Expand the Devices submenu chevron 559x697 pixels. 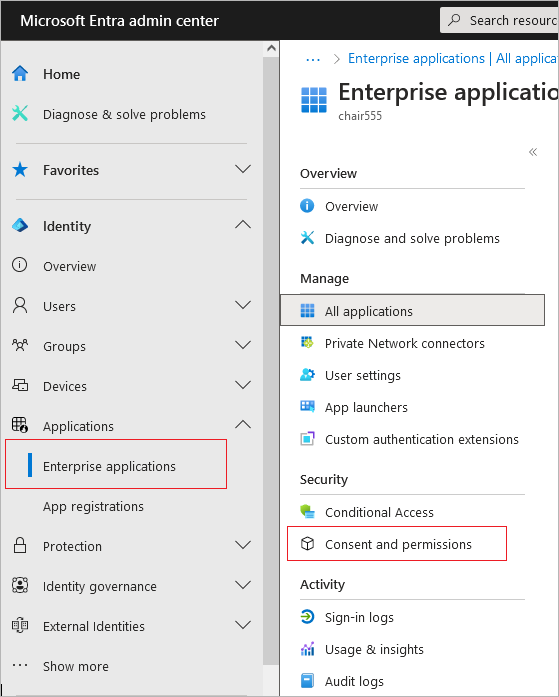point(243,385)
